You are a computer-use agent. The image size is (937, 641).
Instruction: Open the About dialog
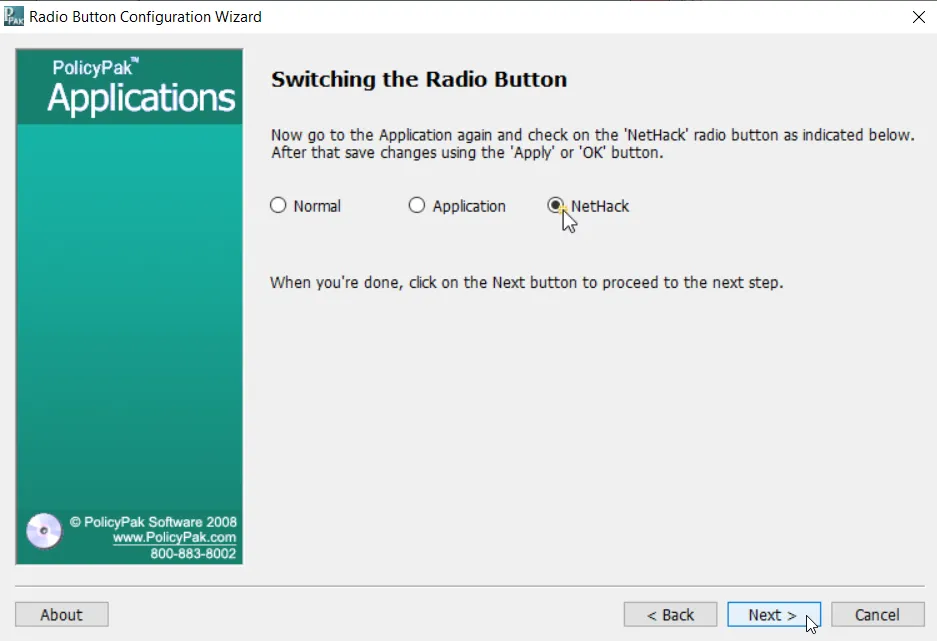[62, 614]
